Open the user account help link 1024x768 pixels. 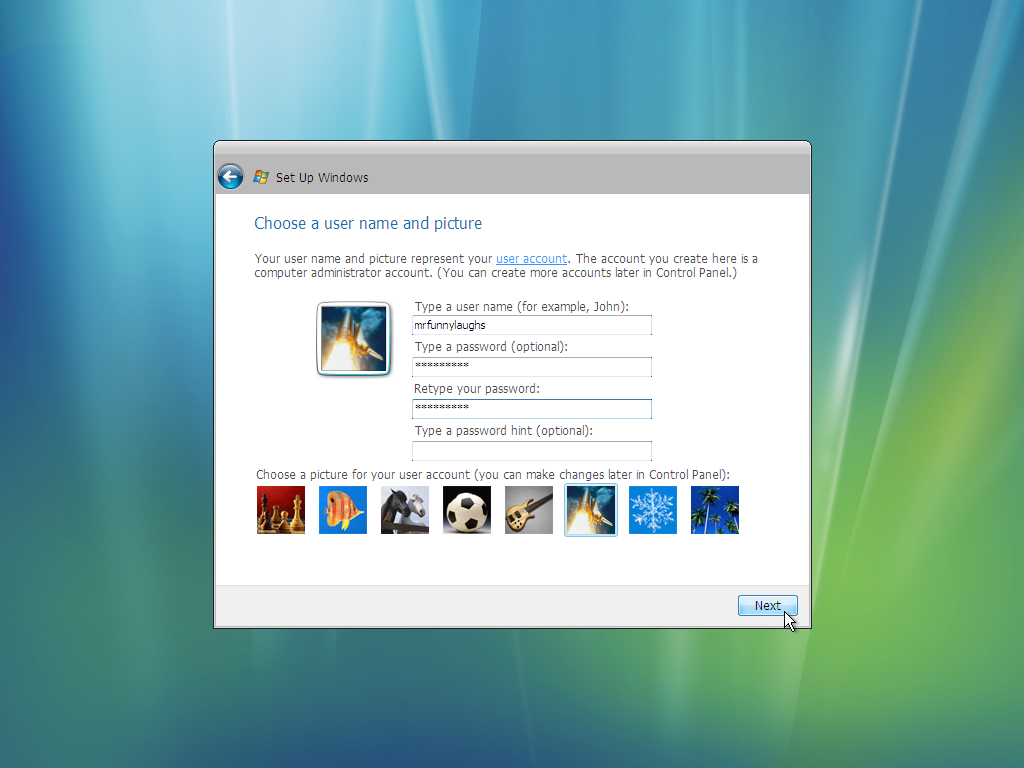click(x=532, y=259)
